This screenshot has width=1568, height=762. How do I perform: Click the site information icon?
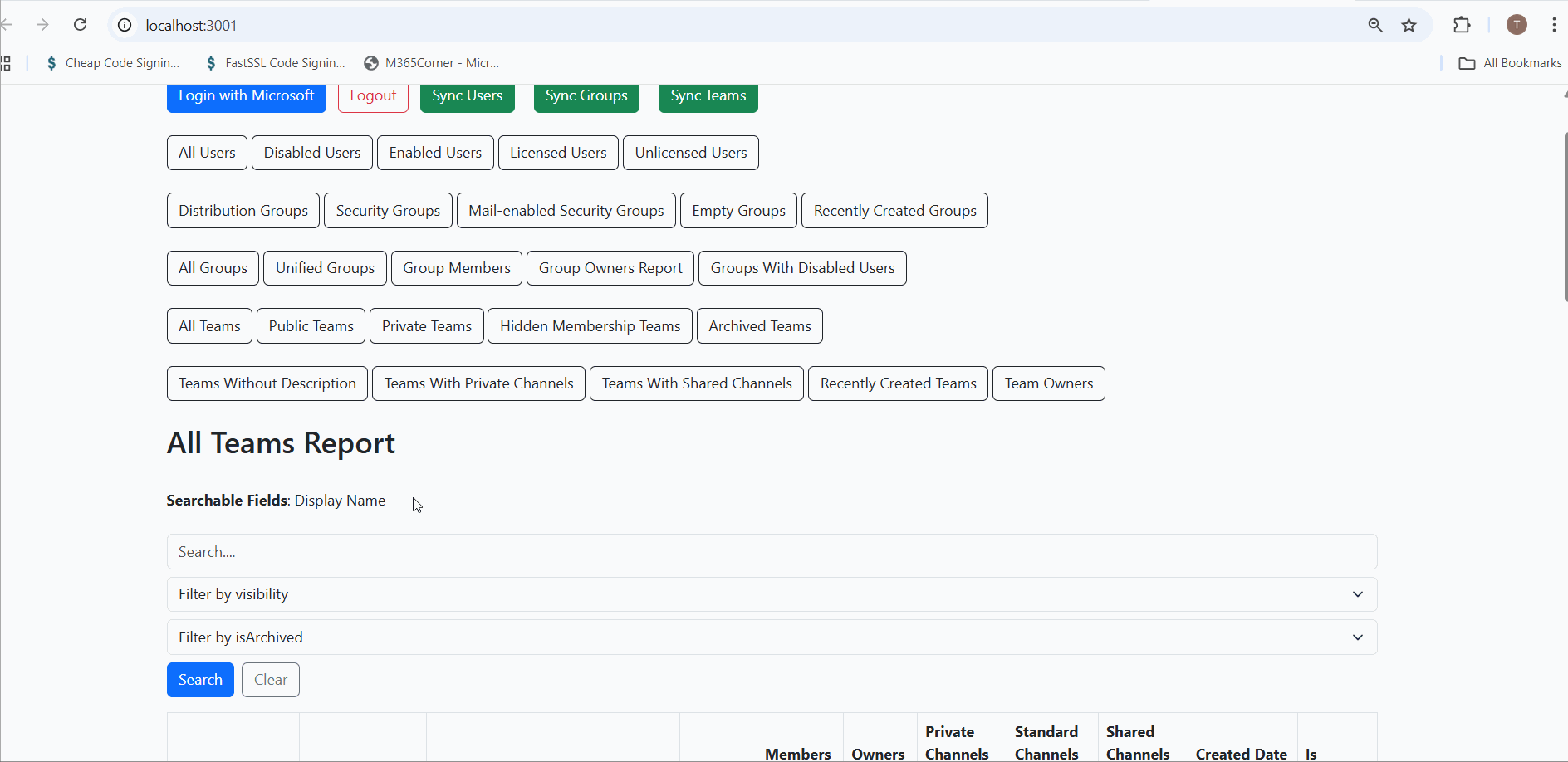125,25
